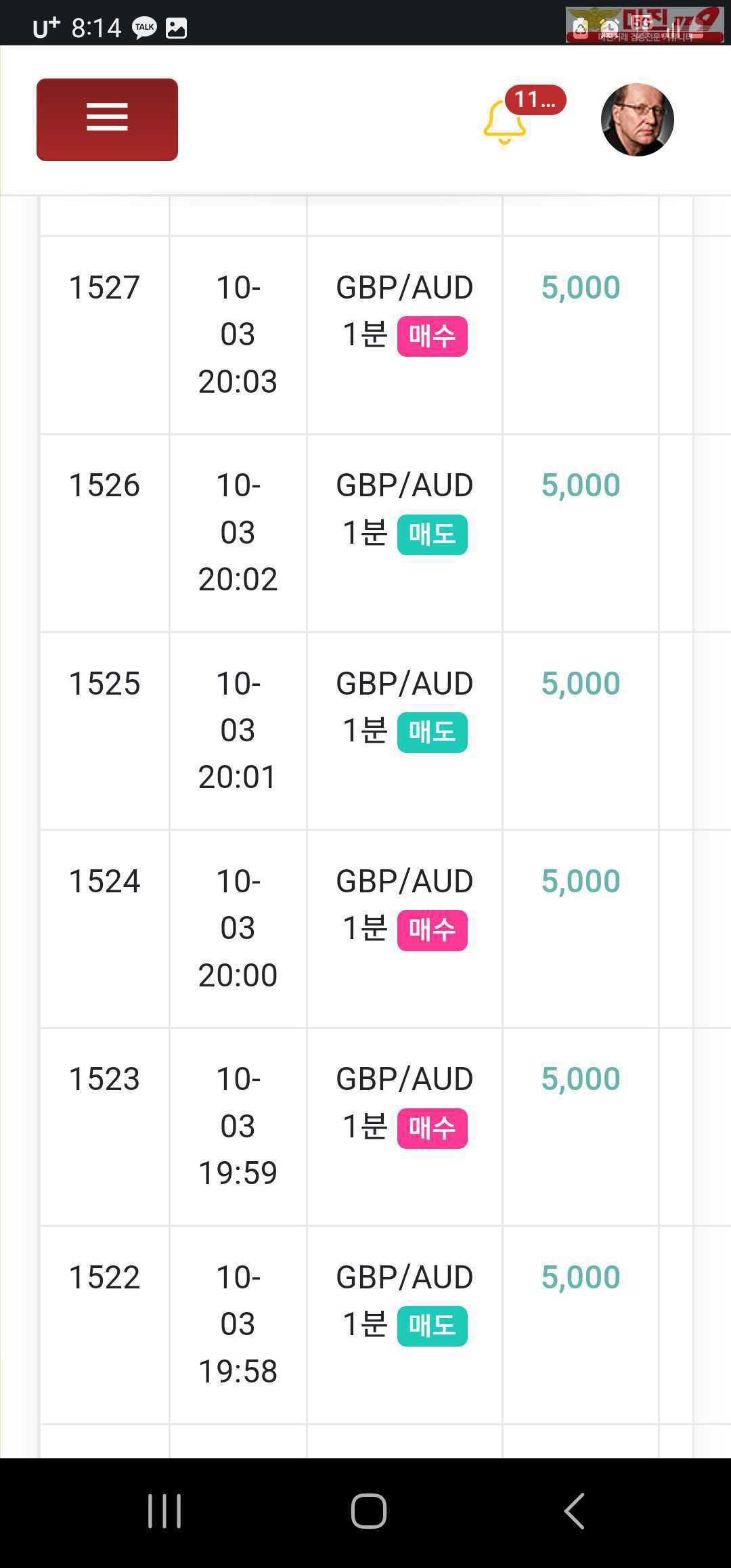Open the red hamburger menu
731x1568 pixels.
pos(107,119)
